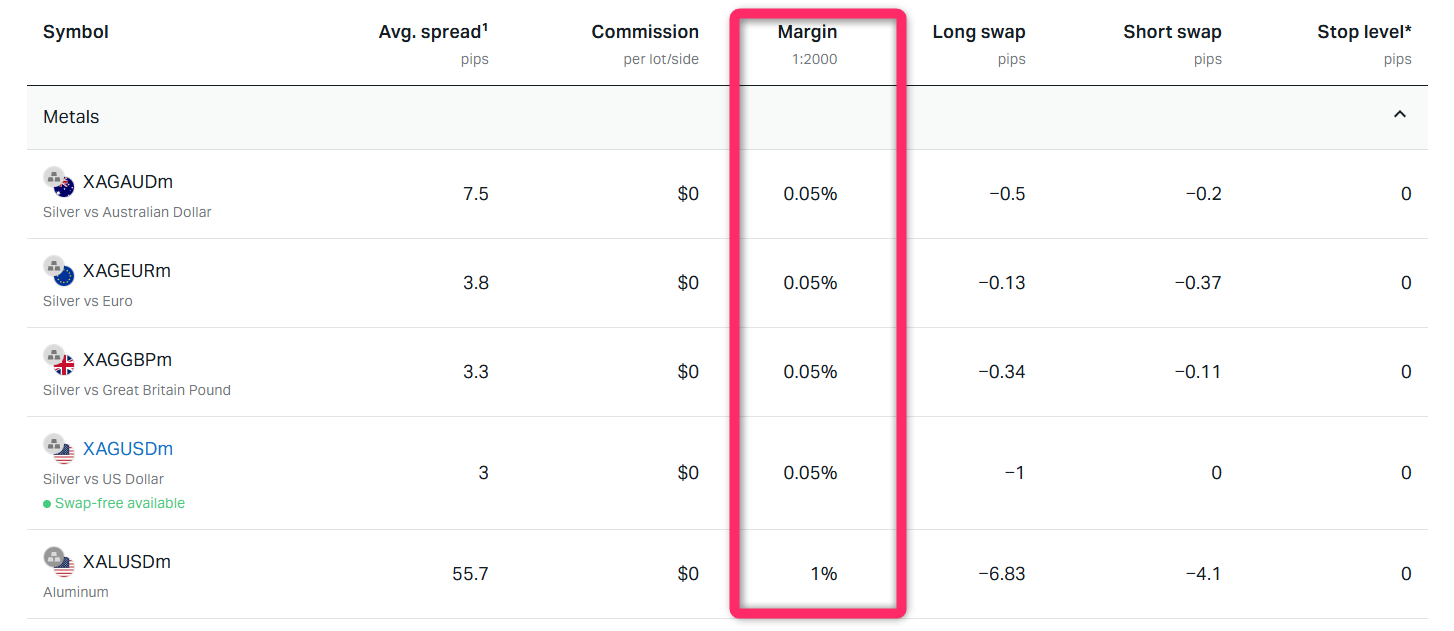Viewport: 1454px width, 631px height.
Task: Collapse the Metals section chevron
Action: [1400, 115]
